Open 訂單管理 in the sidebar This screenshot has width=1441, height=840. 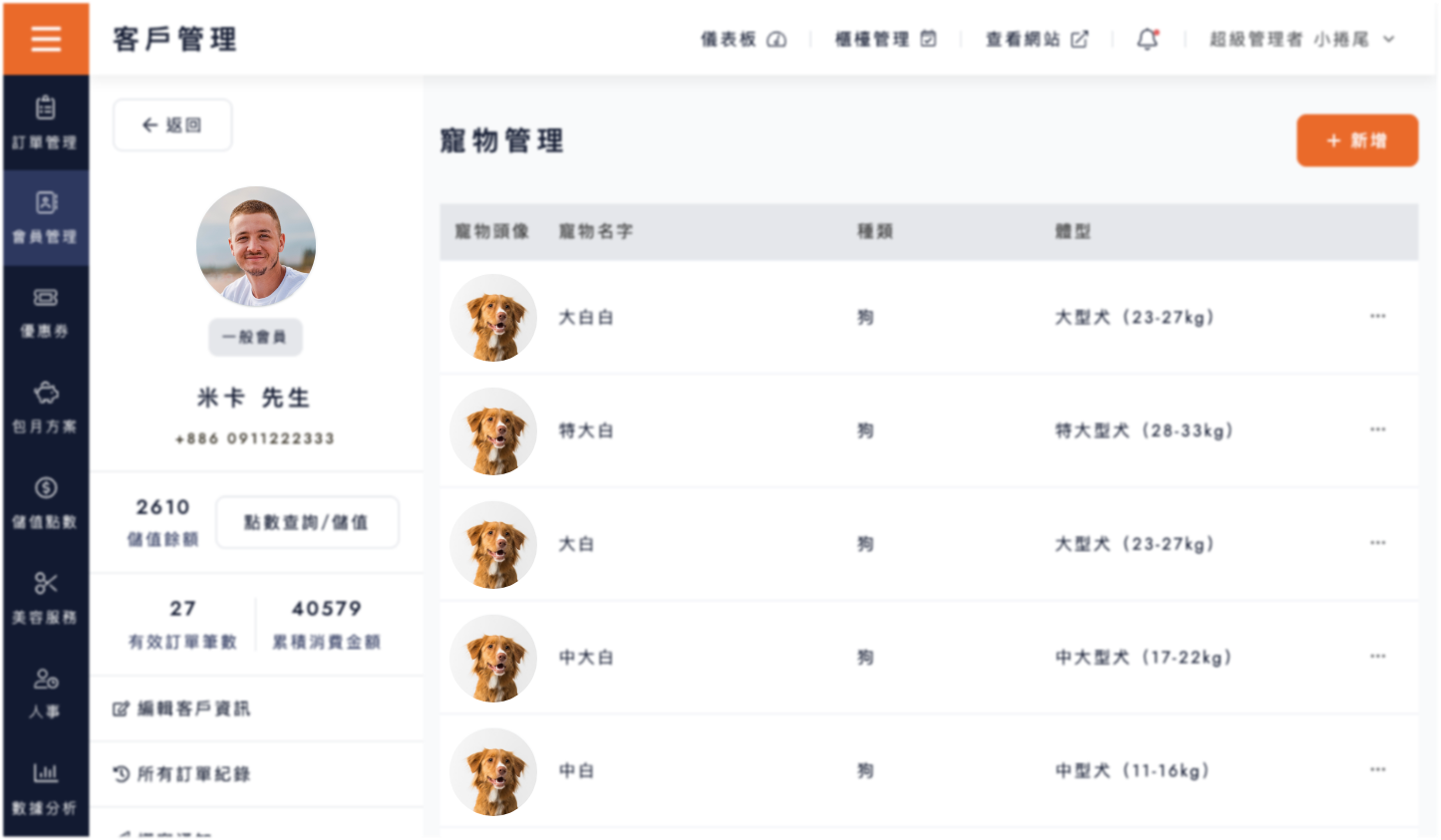[x=46, y=123]
